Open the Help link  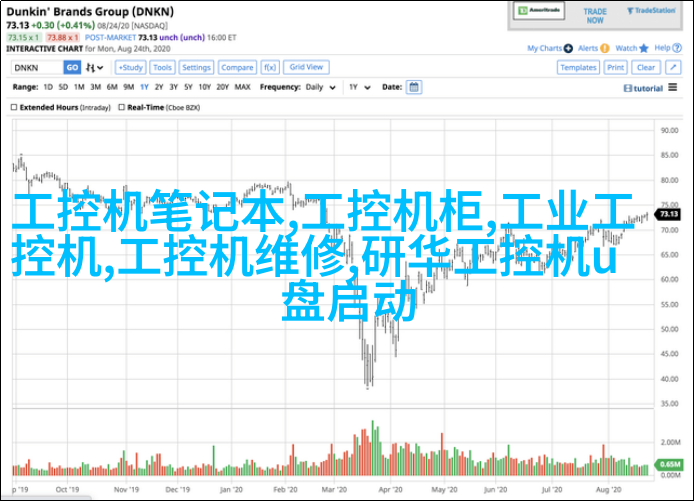662,48
